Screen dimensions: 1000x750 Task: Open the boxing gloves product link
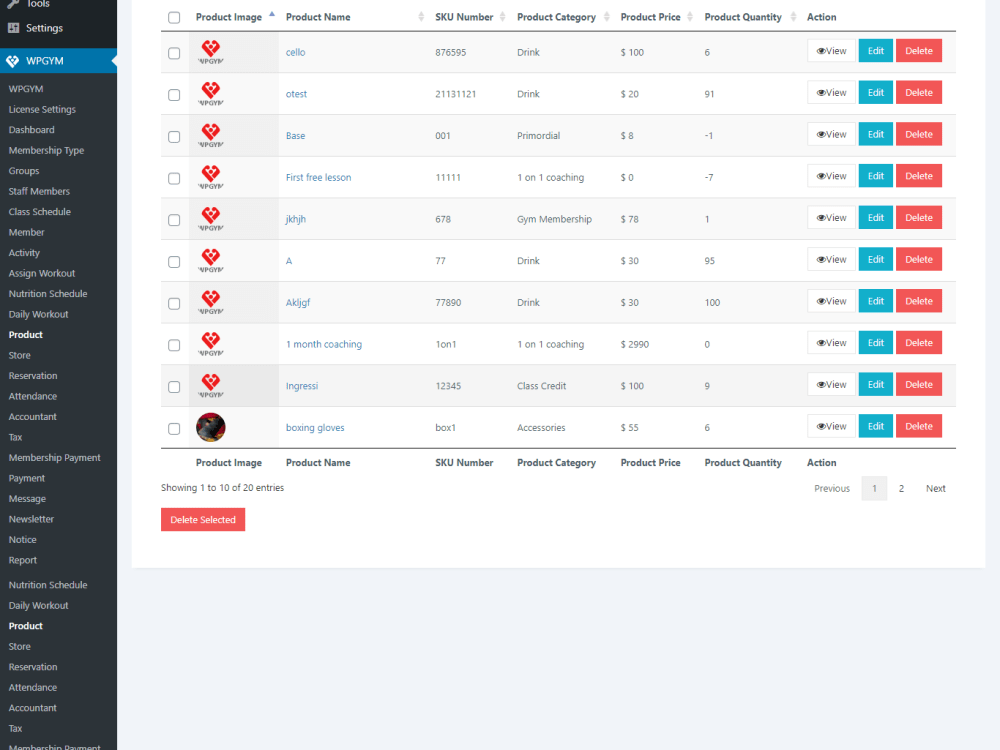315,428
